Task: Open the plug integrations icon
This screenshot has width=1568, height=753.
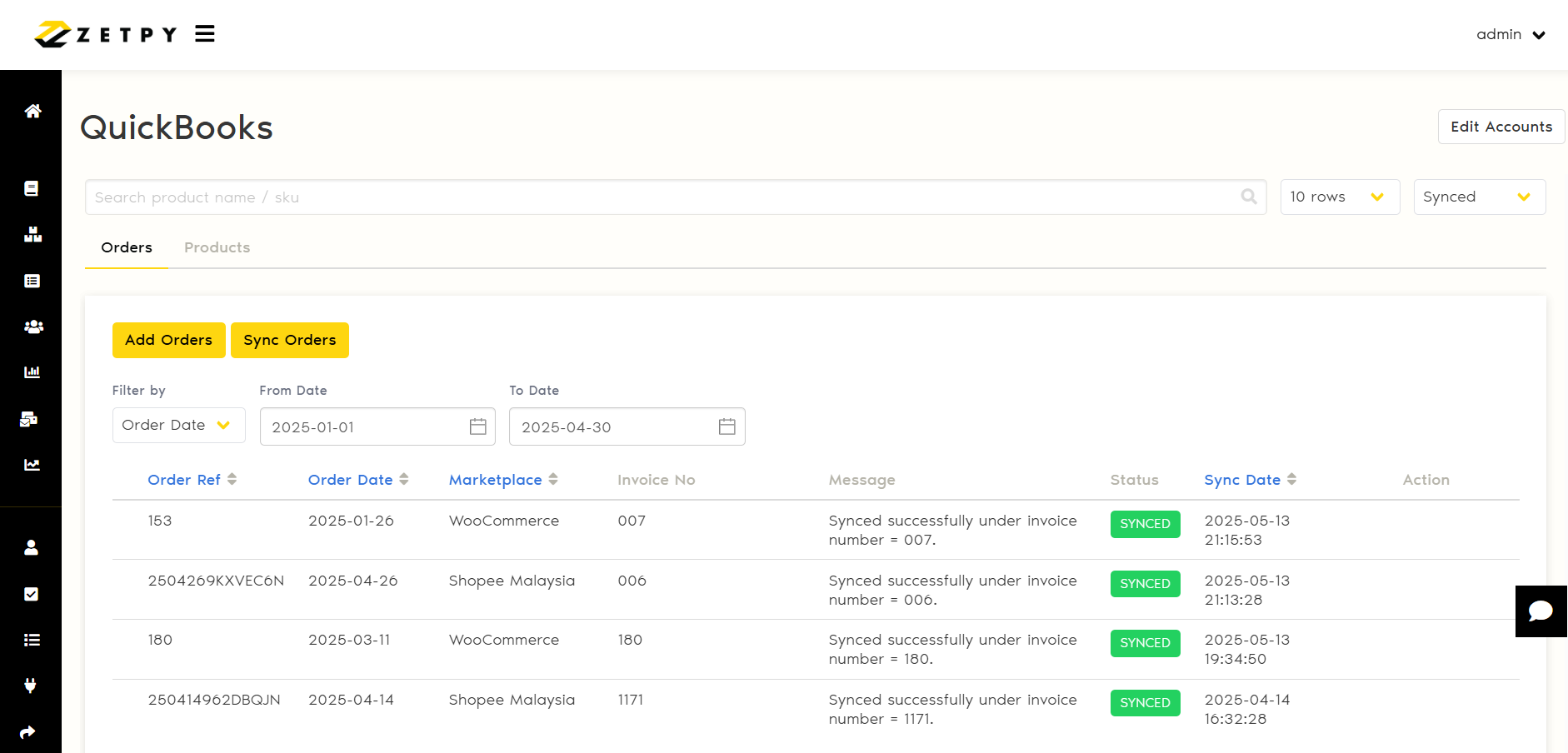Action: pyautogui.click(x=30, y=686)
